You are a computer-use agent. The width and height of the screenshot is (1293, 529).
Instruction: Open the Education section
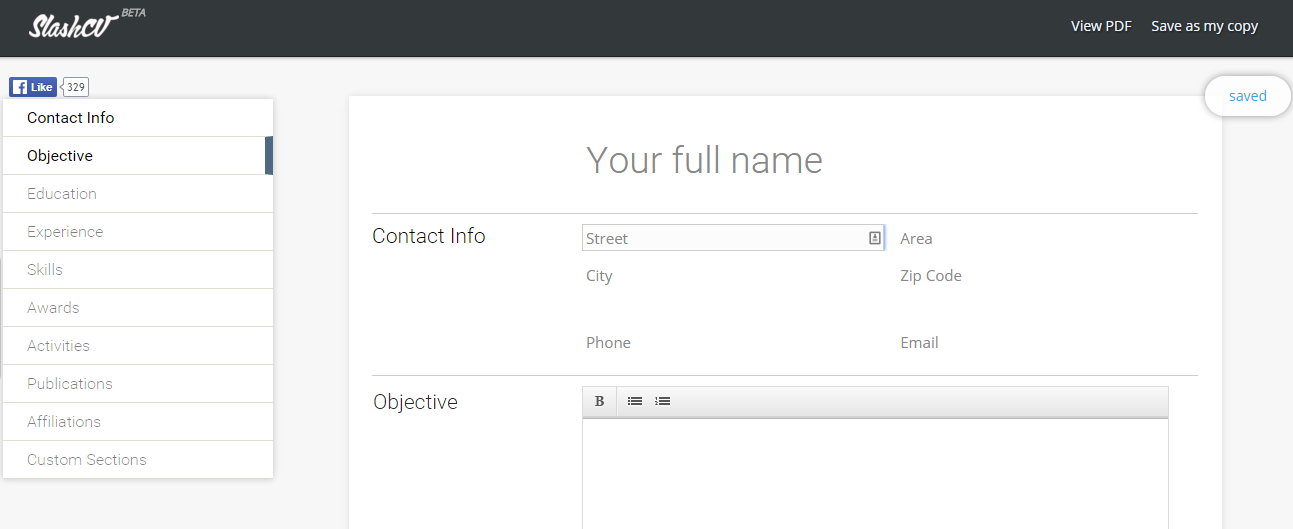62,194
